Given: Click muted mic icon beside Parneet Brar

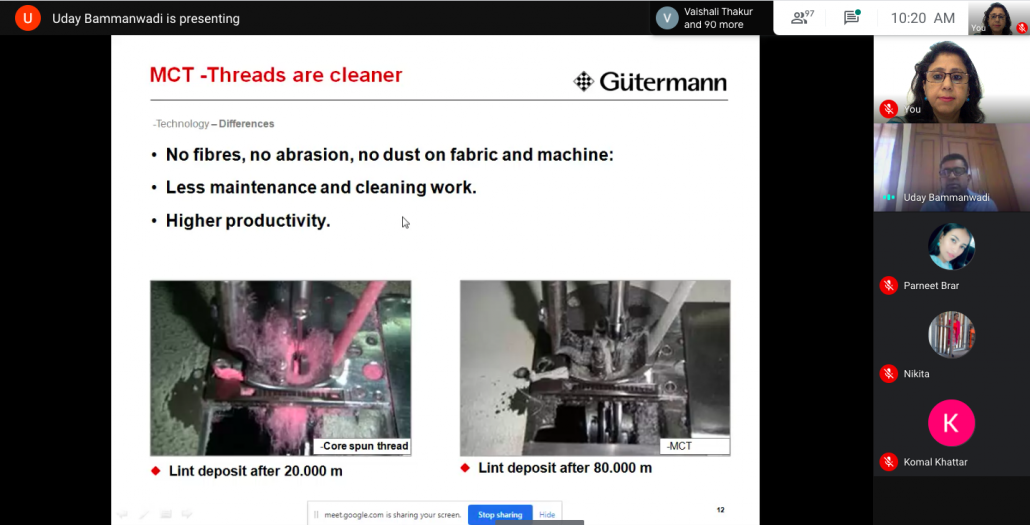Looking at the screenshot, I should point(889,286).
